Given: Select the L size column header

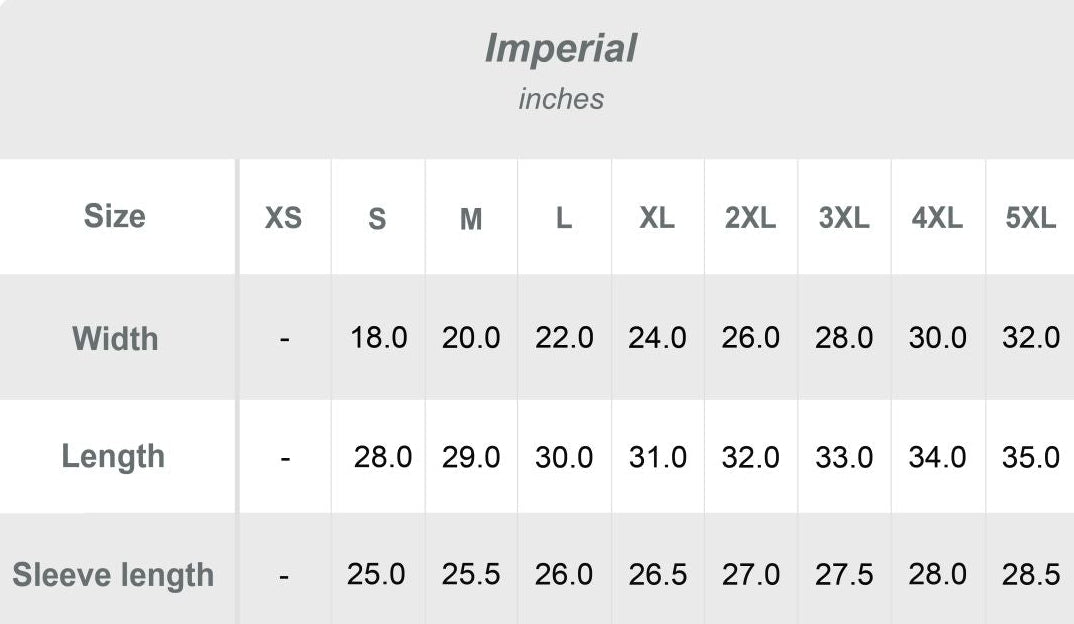Looking at the screenshot, I should tap(564, 218).
